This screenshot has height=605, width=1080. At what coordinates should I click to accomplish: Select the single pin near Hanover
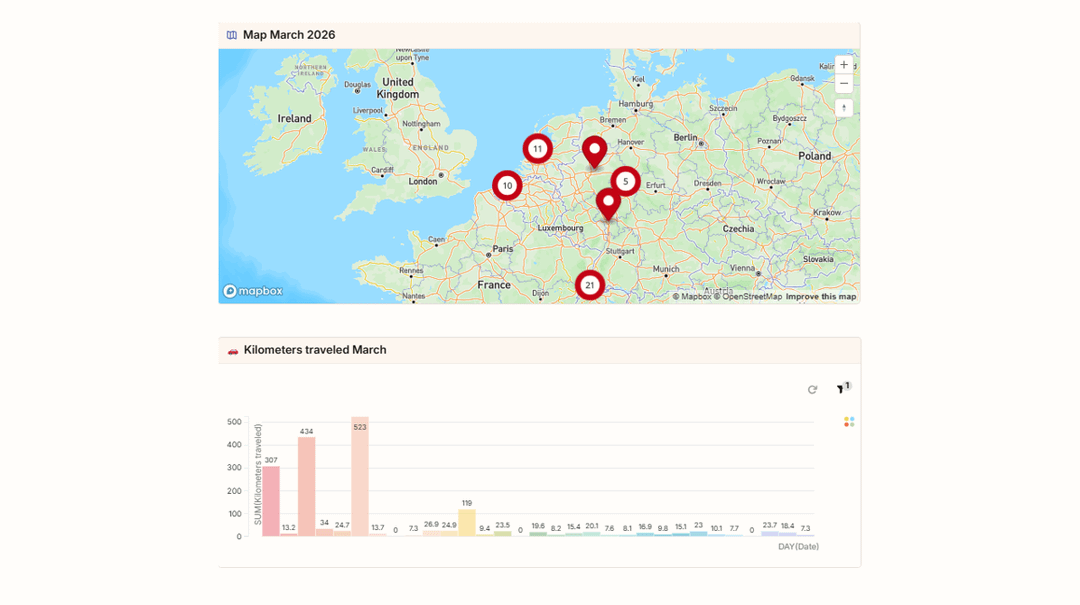click(x=594, y=152)
